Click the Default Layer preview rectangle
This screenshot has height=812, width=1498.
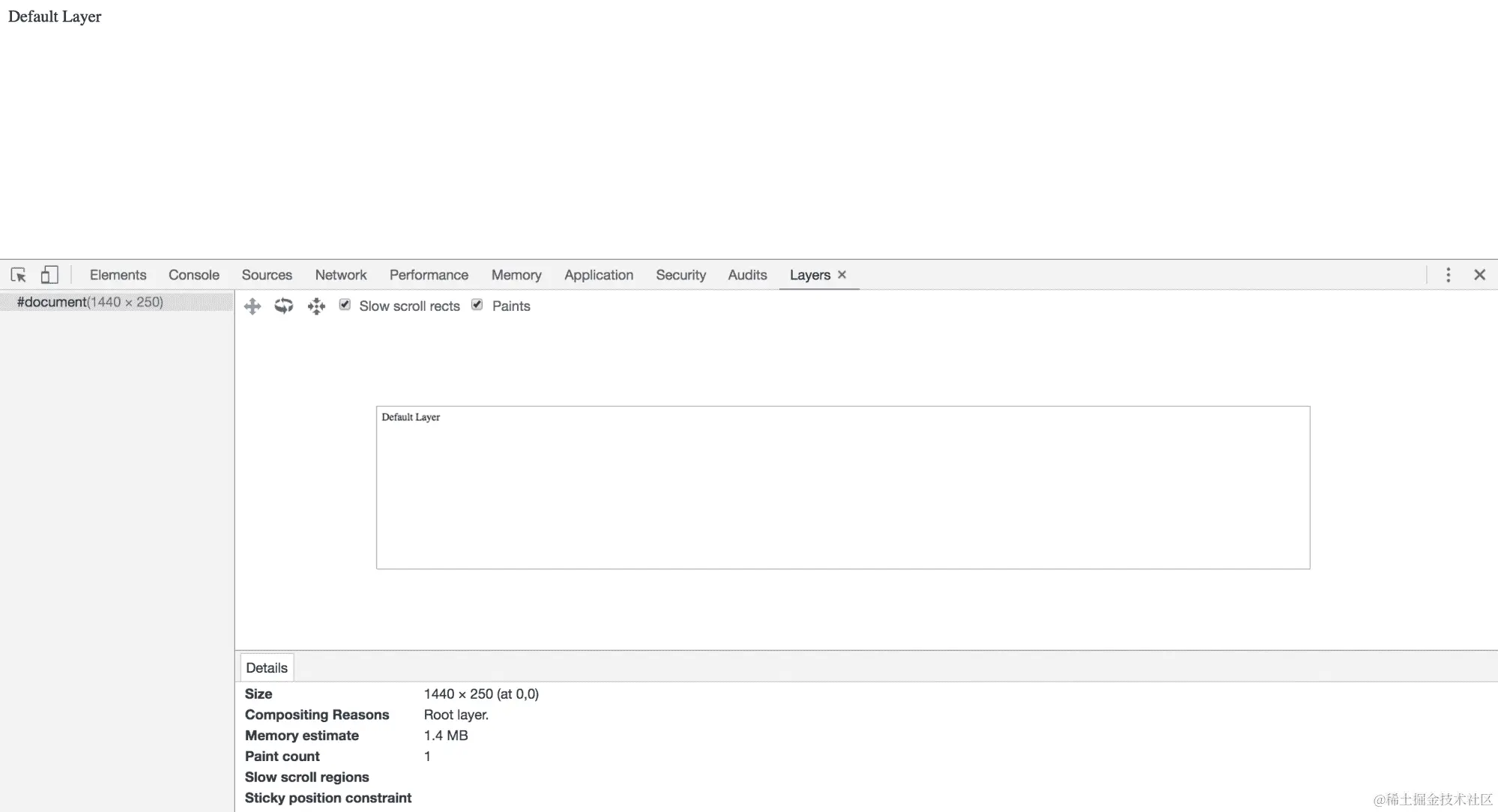point(842,488)
